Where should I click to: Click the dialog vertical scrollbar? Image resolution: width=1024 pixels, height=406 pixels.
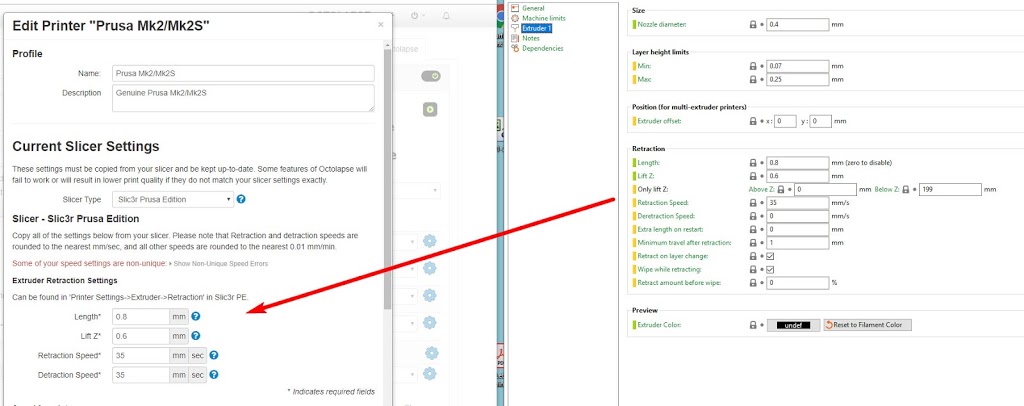[388, 180]
